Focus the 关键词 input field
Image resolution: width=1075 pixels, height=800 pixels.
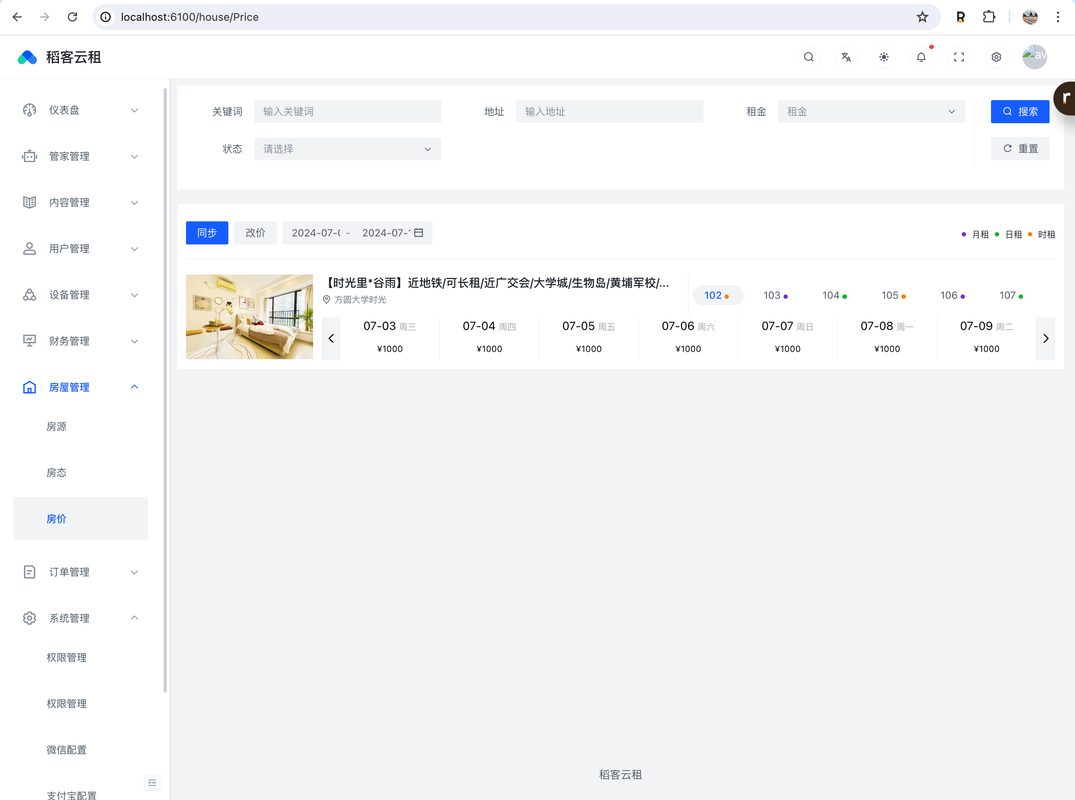point(348,112)
